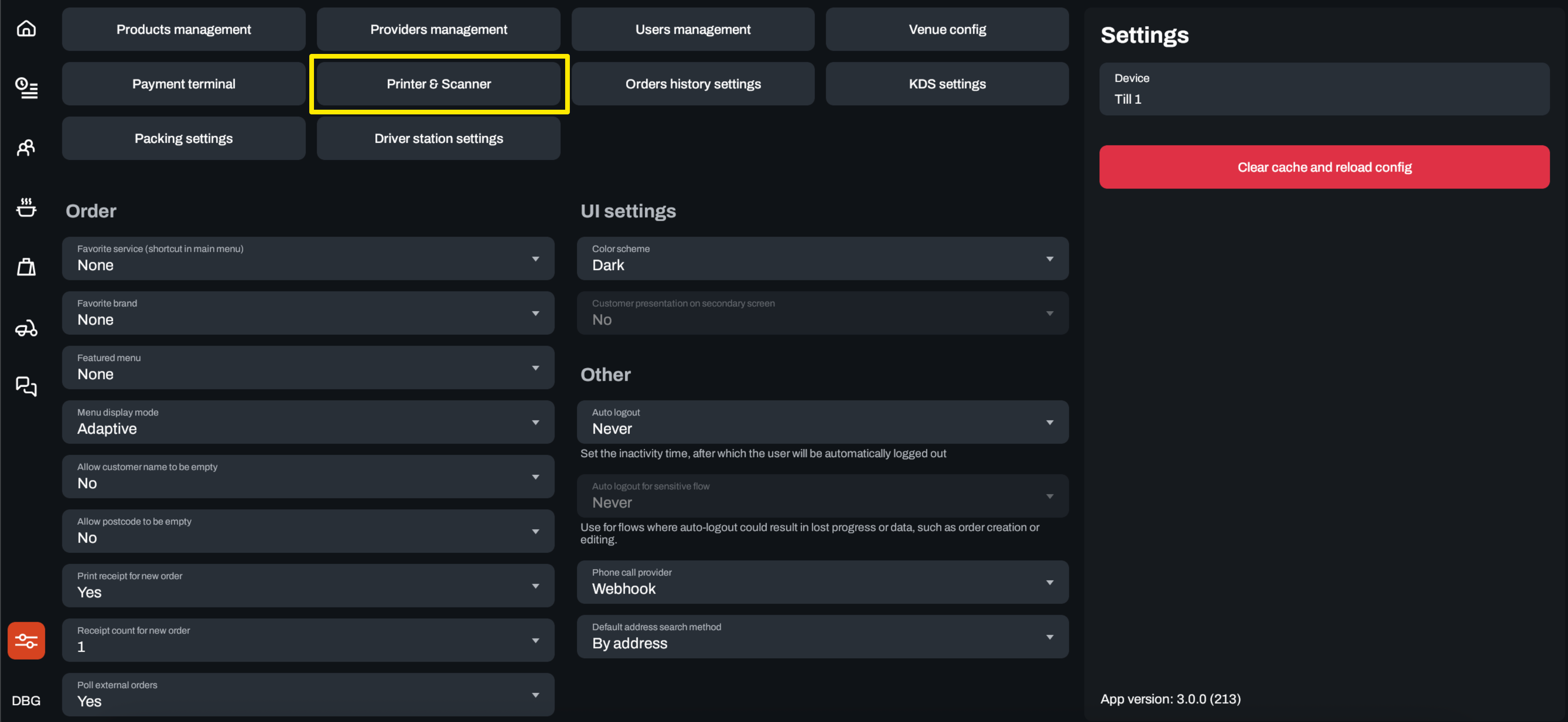Open the customers people icon
This screenshot has width=1568, height=722.
(26, 147)
